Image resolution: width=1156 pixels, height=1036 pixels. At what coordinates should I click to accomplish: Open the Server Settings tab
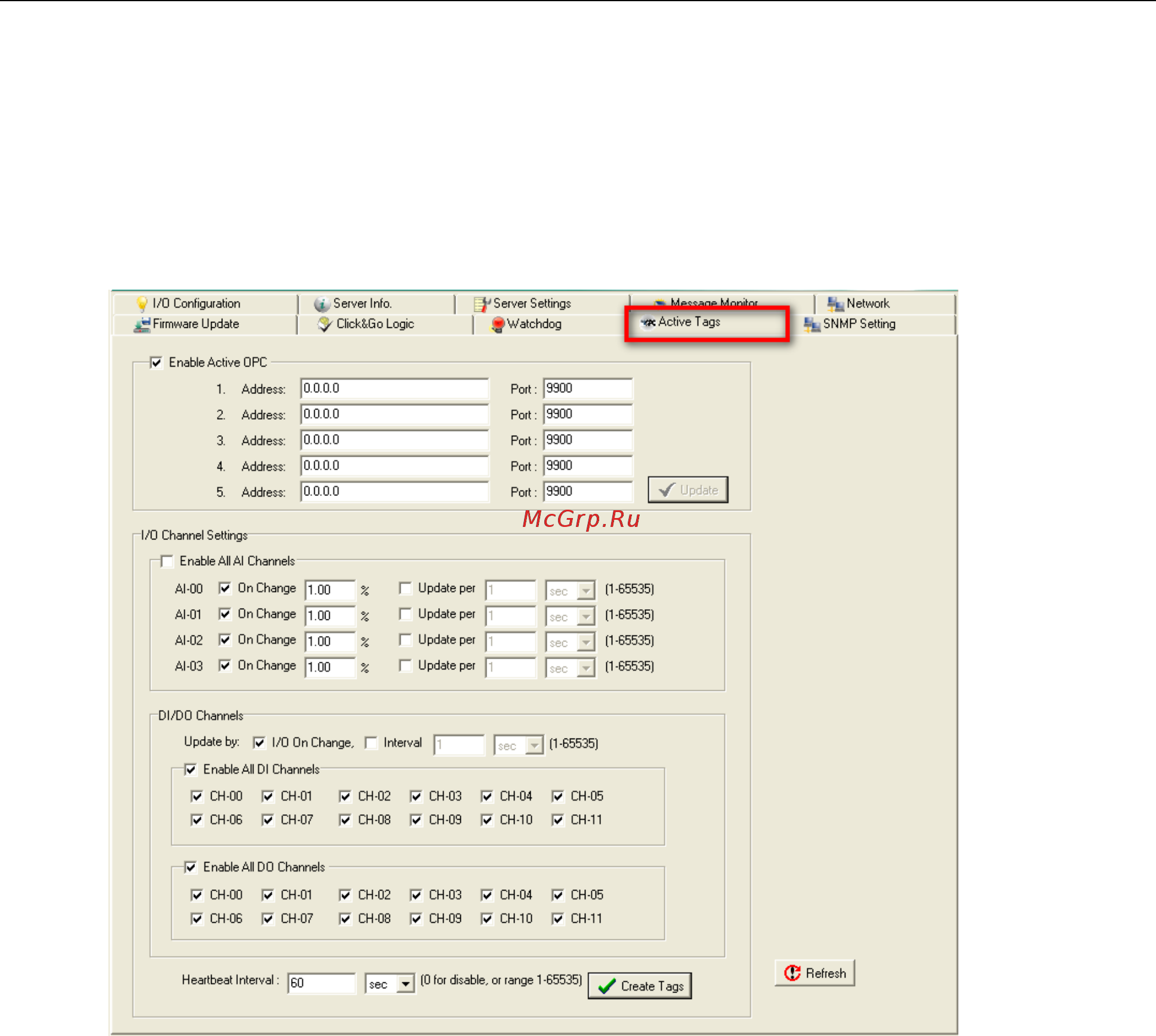(543, 304)
